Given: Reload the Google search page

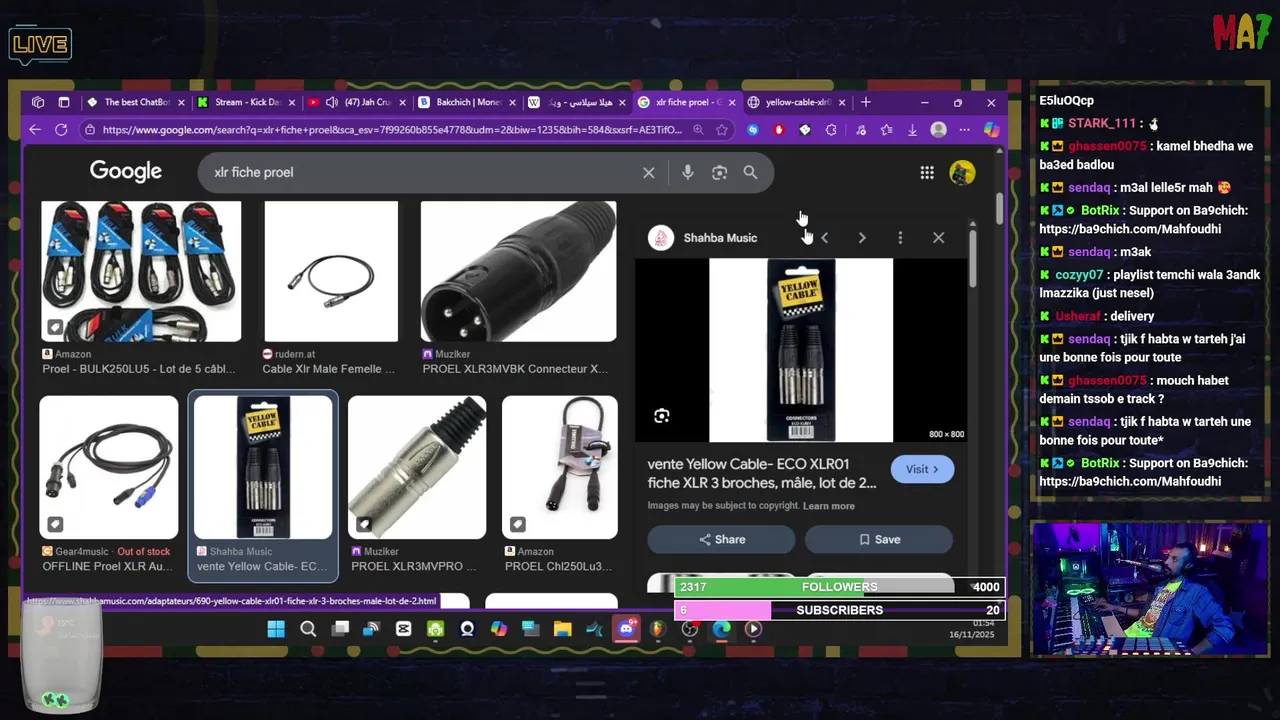Looking at the screenshot, I should (61, 130).
